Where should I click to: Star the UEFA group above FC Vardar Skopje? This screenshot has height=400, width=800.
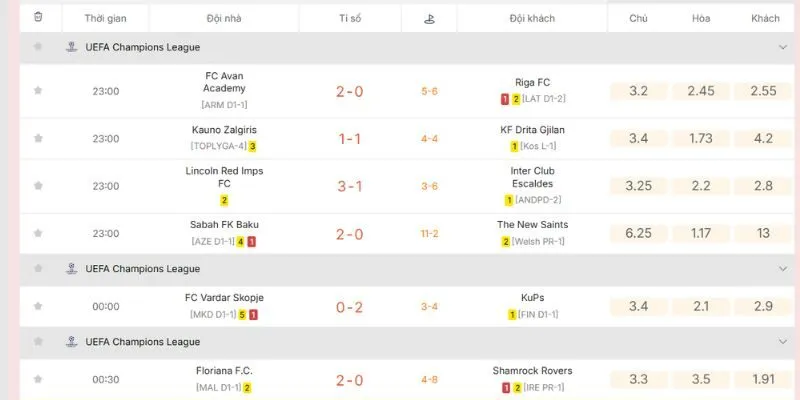pos(38,268)
